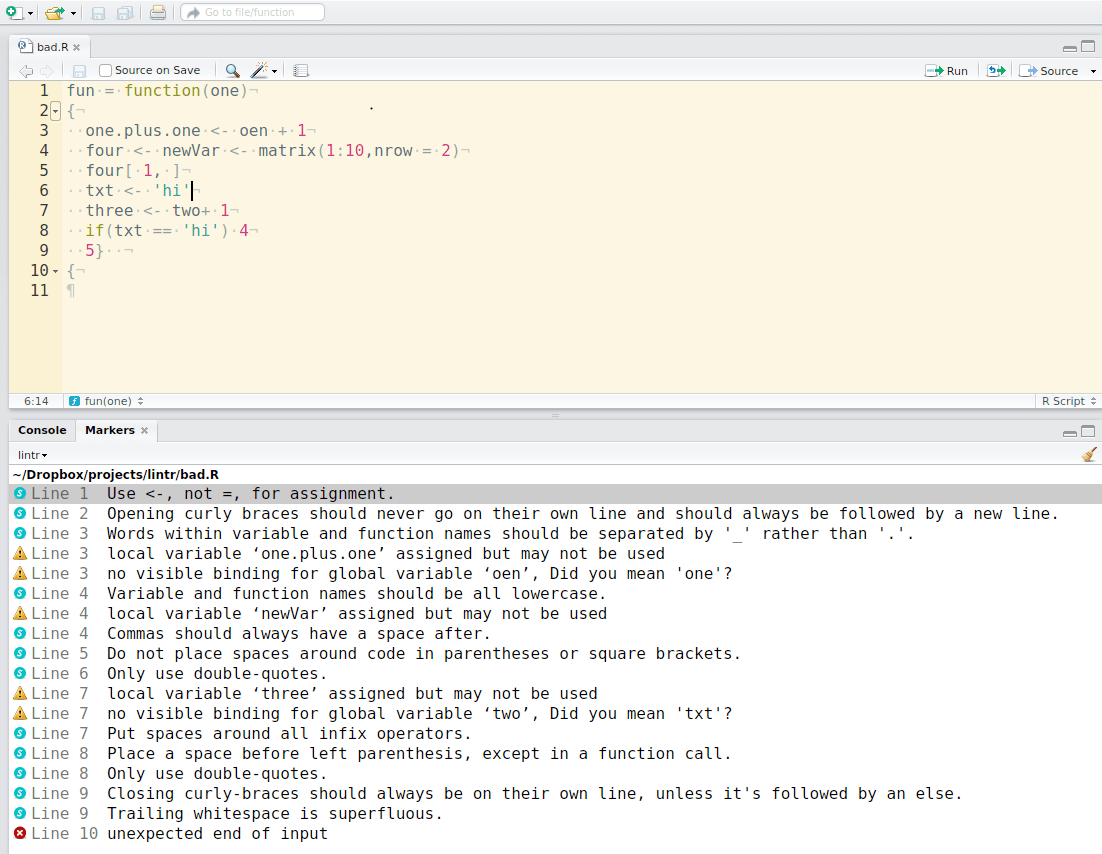
Task: Open the lintr markers set dropdown
Action: (29, 454)
